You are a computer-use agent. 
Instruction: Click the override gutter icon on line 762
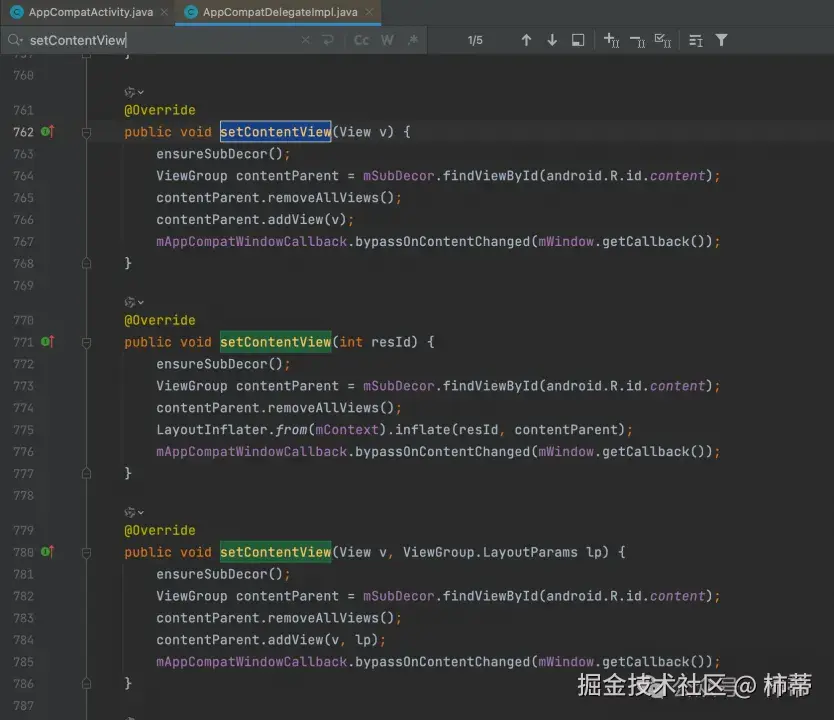pyautogui.click(x=47, y=131)
